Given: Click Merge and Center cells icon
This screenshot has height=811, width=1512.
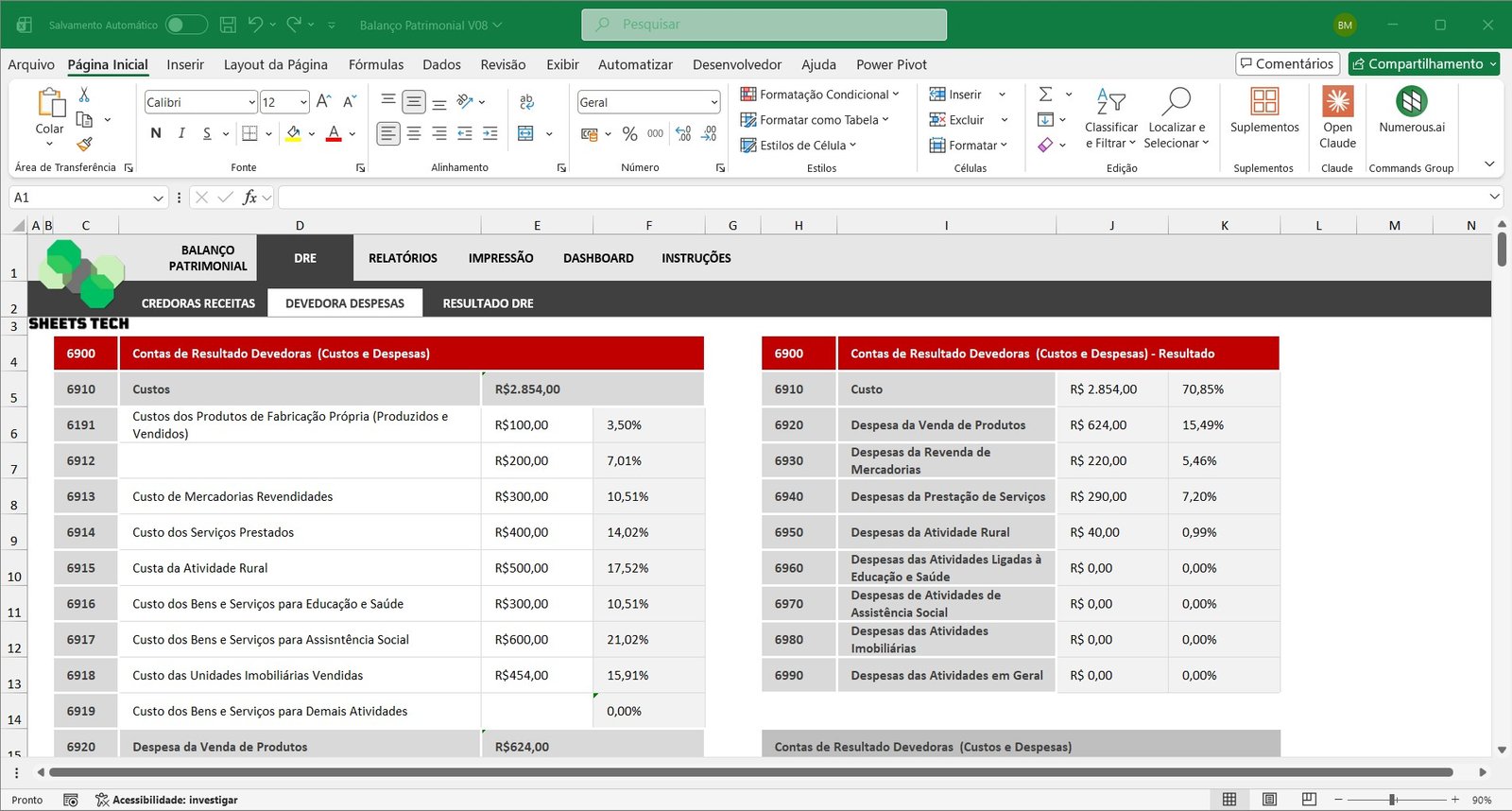Looking at the screenshot, I should (x=526, y=134).
